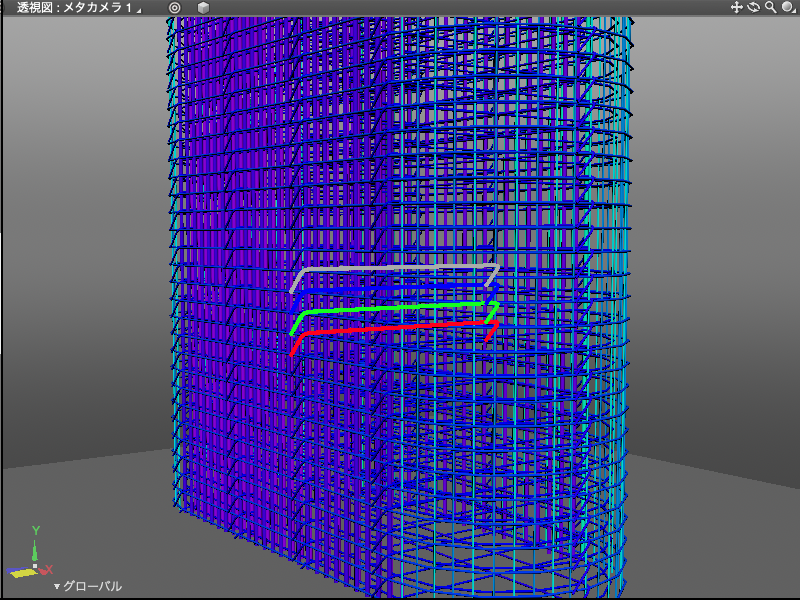Click the circular target icon in the header
Viewport: 800px width, 600px height.
pyautogui.click(x=175, y=8)
